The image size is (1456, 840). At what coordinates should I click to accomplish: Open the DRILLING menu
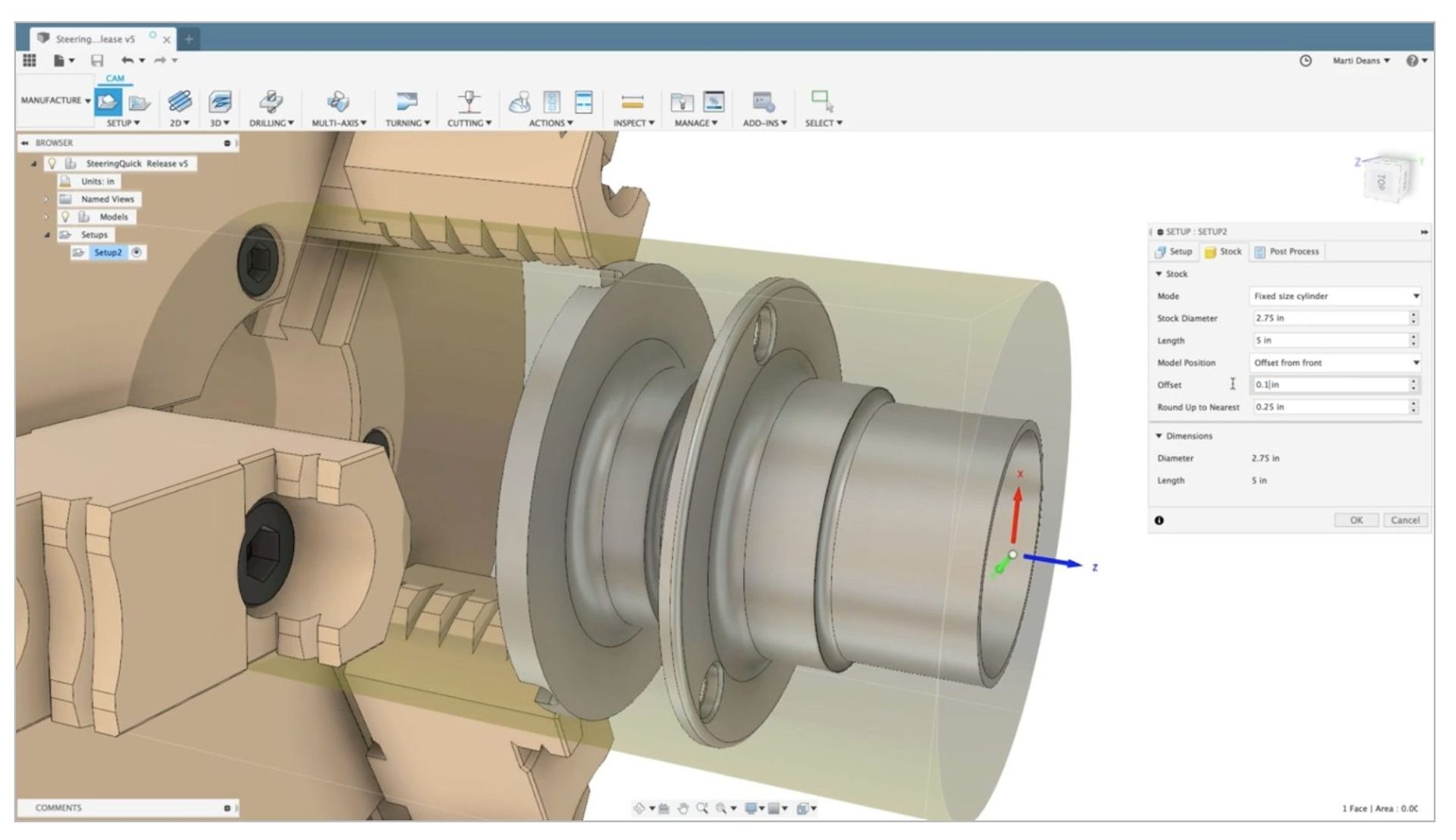pyautogui.click(x=271, y=123)
